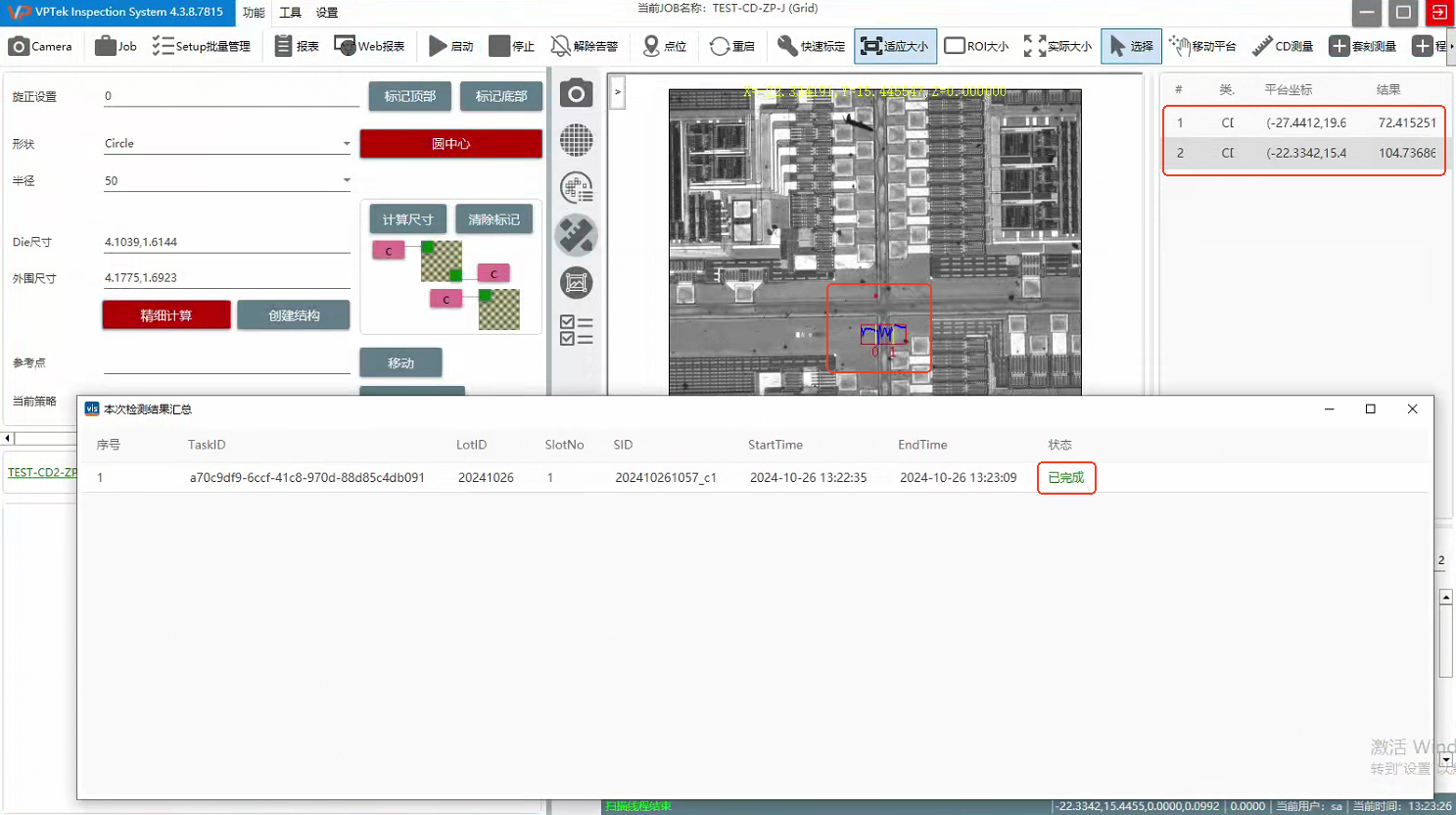Activate the 选择 pointer tool
Screen dimensions: 1456x815
1131,46
